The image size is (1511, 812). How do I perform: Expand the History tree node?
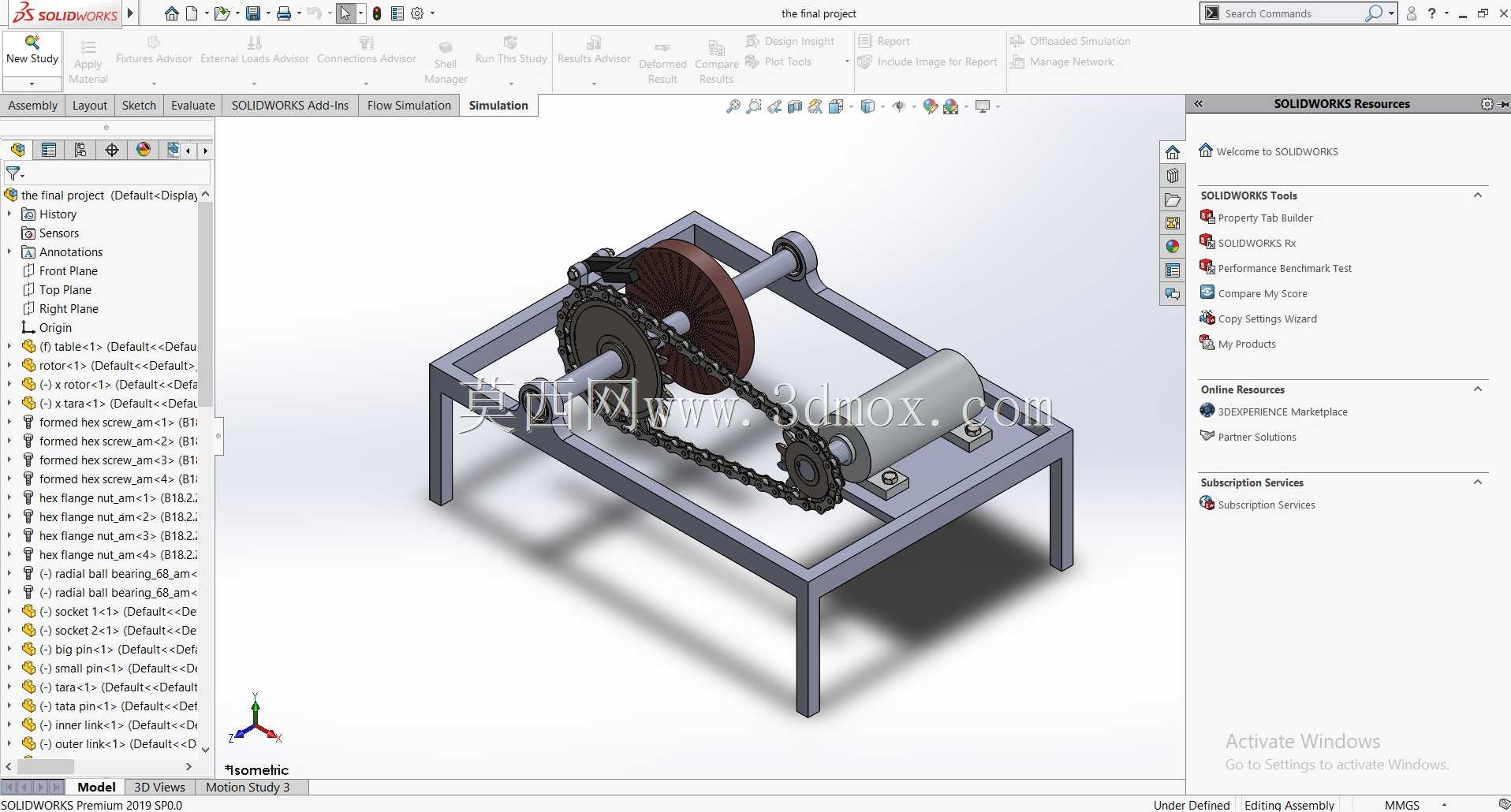pos(9,214)
